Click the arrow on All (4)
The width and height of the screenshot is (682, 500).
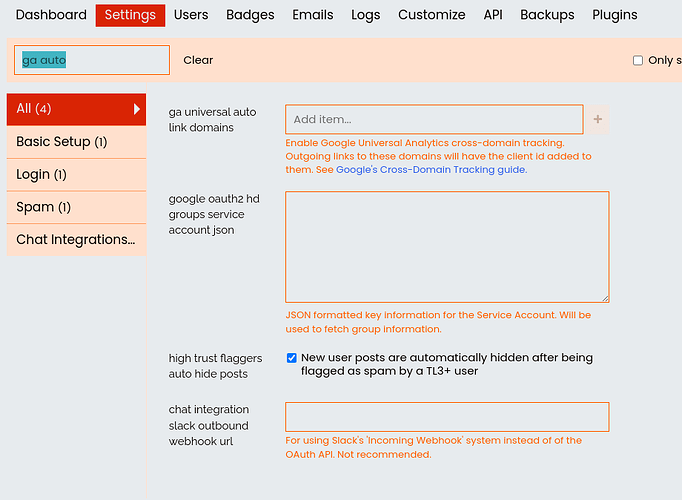[137, 109]
